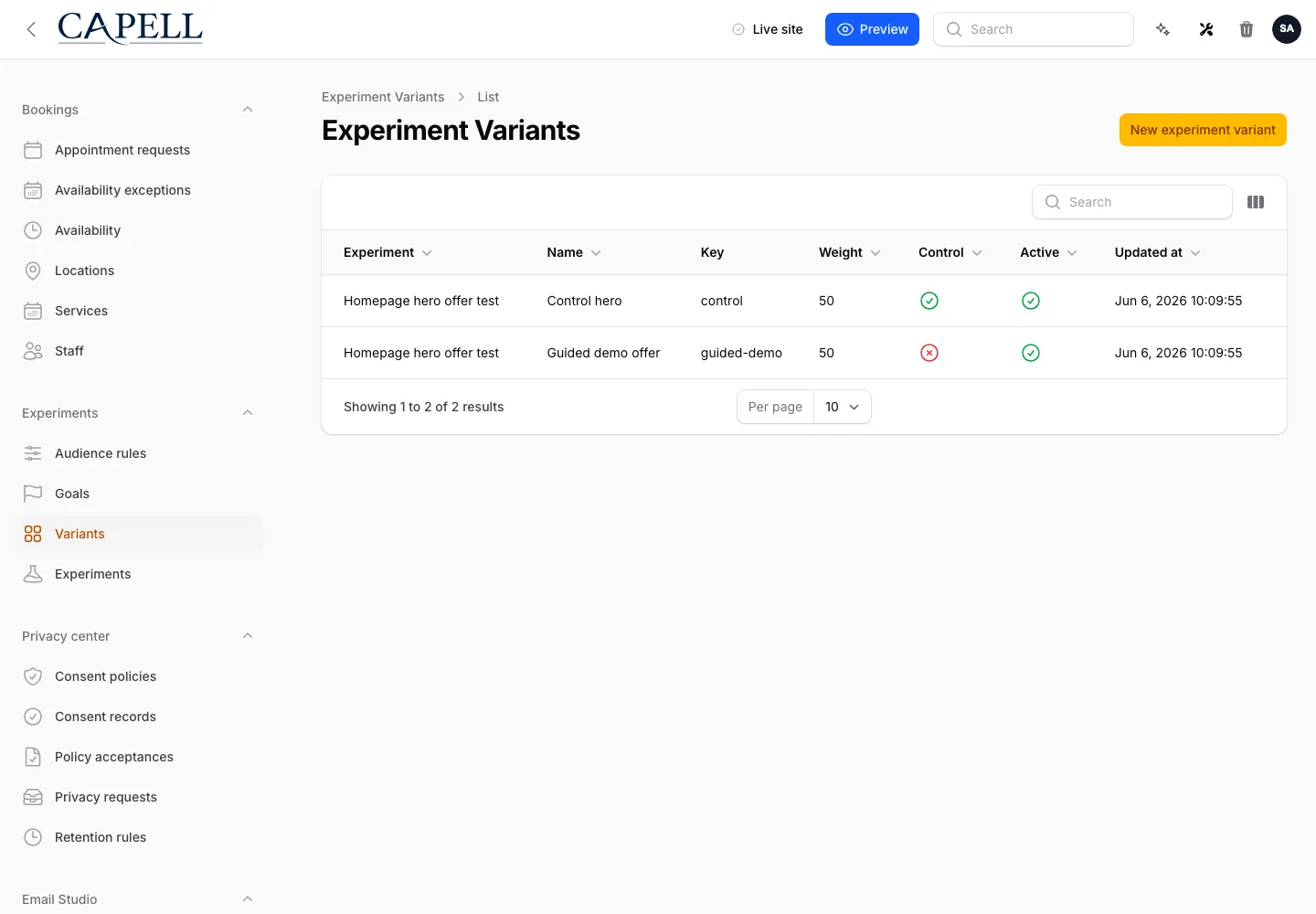Viewport: 1316px width, 914px height.
Task: Click the Experiments beaker icon
Action: click(33, 574)
